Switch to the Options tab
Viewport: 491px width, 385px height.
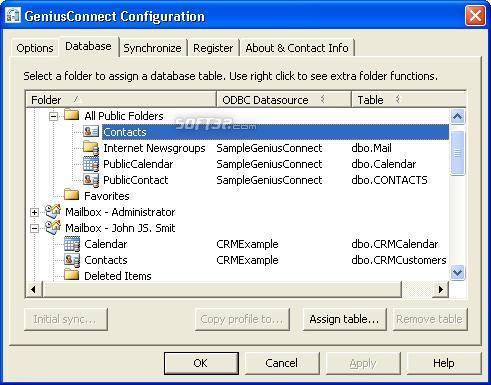[x=35, y=48]
